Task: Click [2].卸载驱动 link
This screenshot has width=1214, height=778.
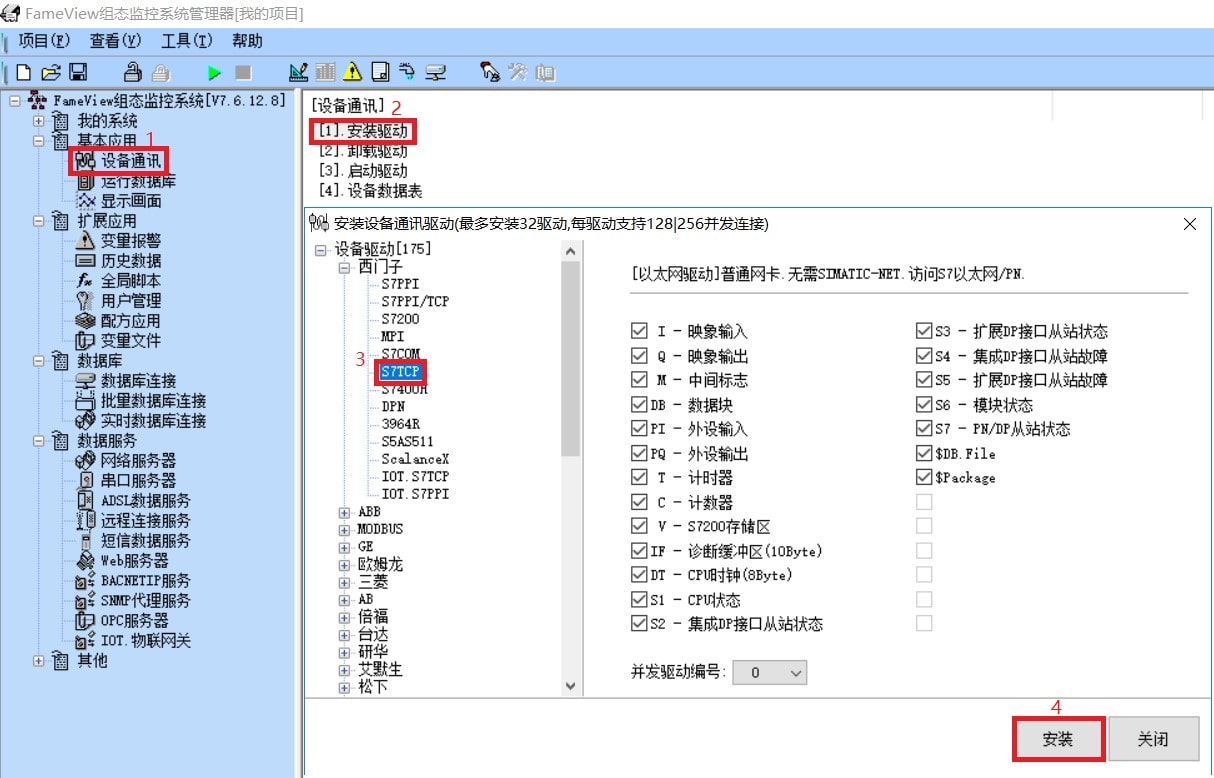Action: click(363, 152)
